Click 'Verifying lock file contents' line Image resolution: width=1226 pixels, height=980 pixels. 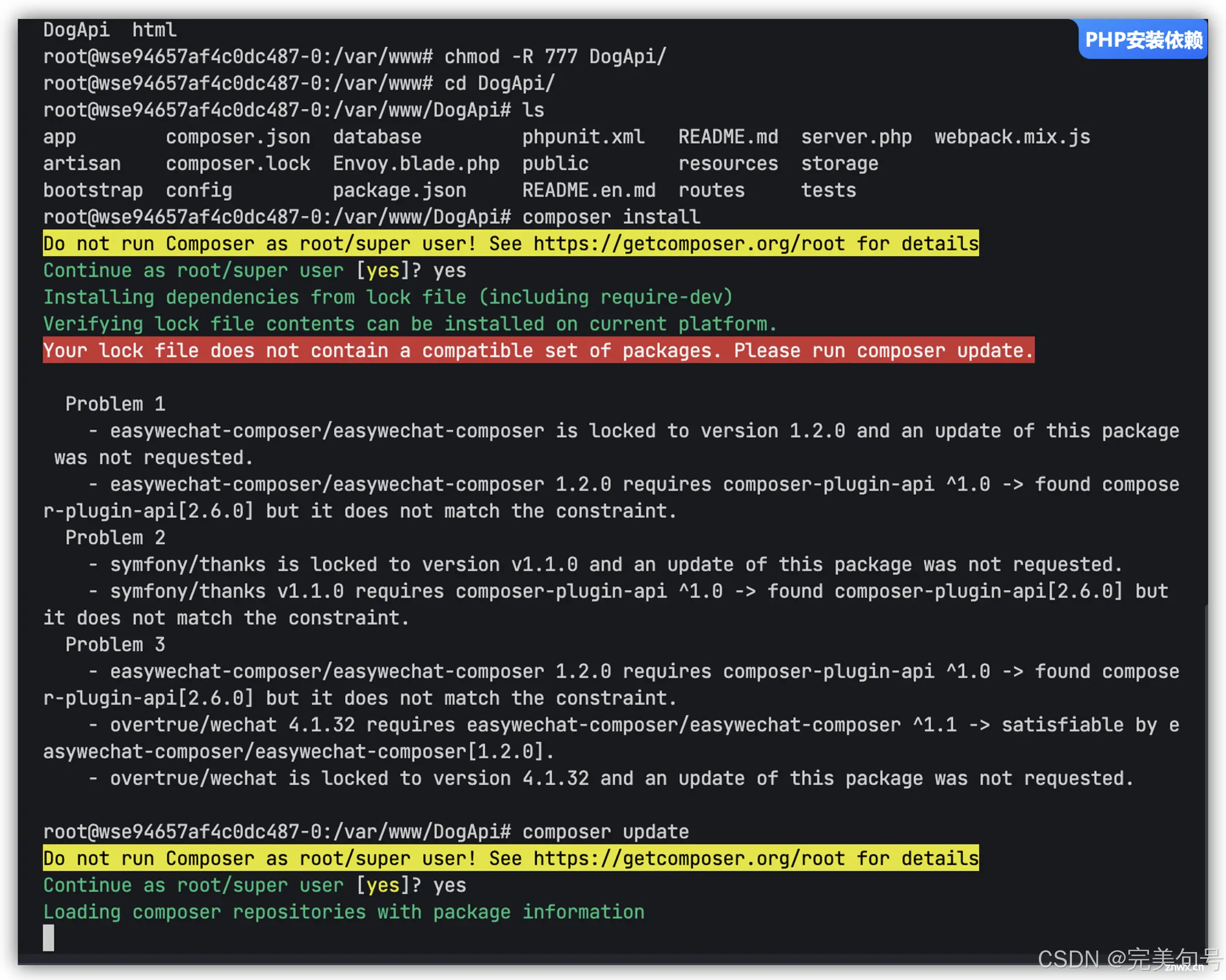pos(410,324)
